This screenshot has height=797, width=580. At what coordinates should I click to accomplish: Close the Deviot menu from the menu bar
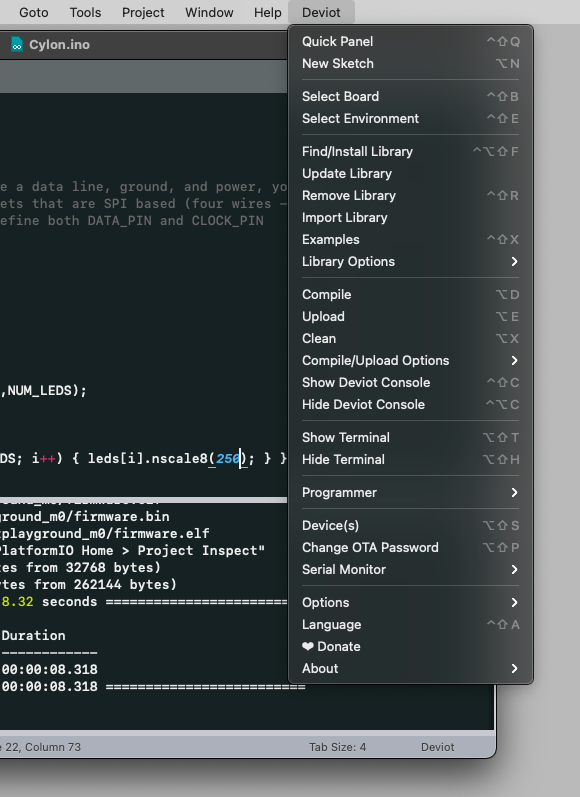(321, 12)
